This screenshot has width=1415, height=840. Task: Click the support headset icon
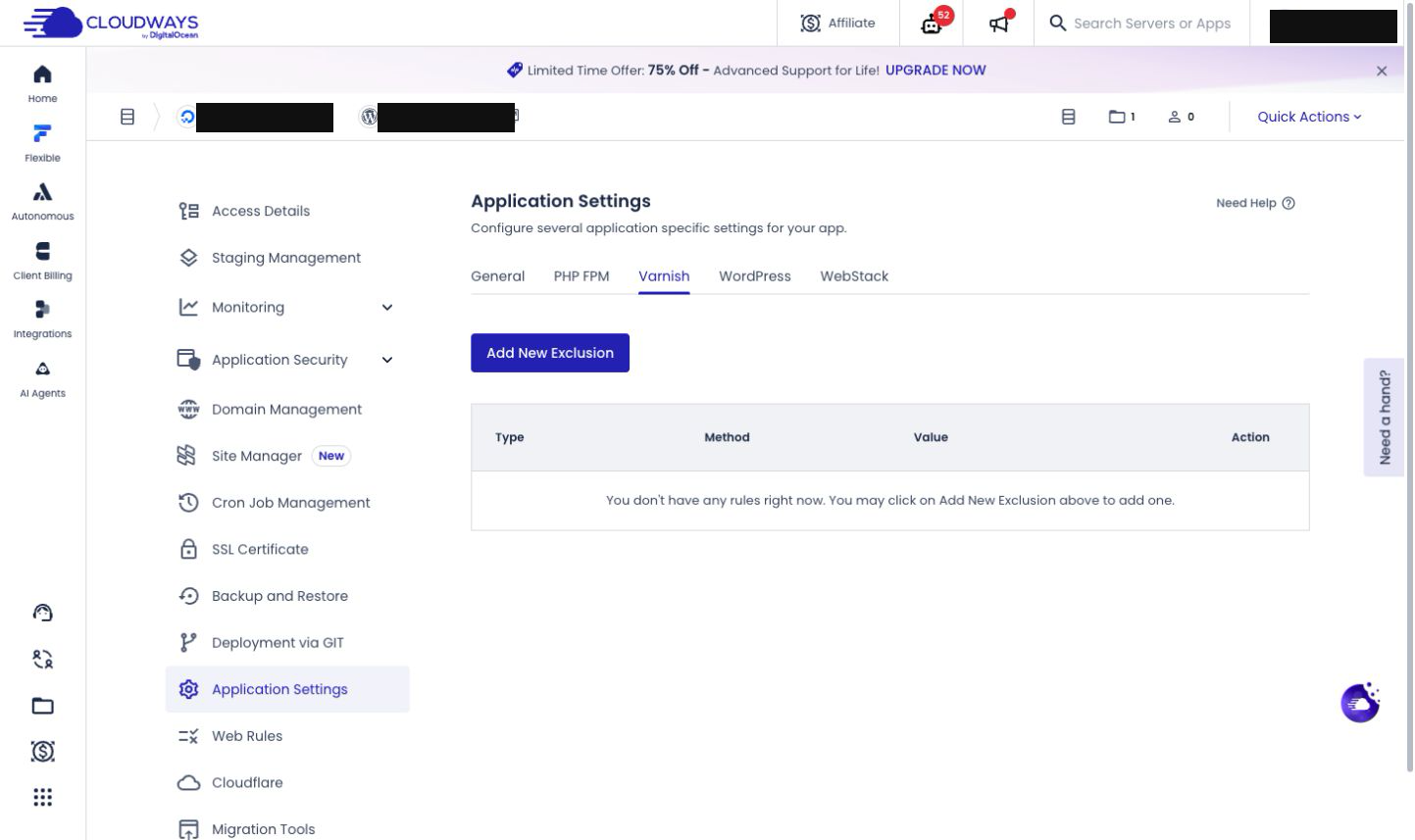(42, 613)
